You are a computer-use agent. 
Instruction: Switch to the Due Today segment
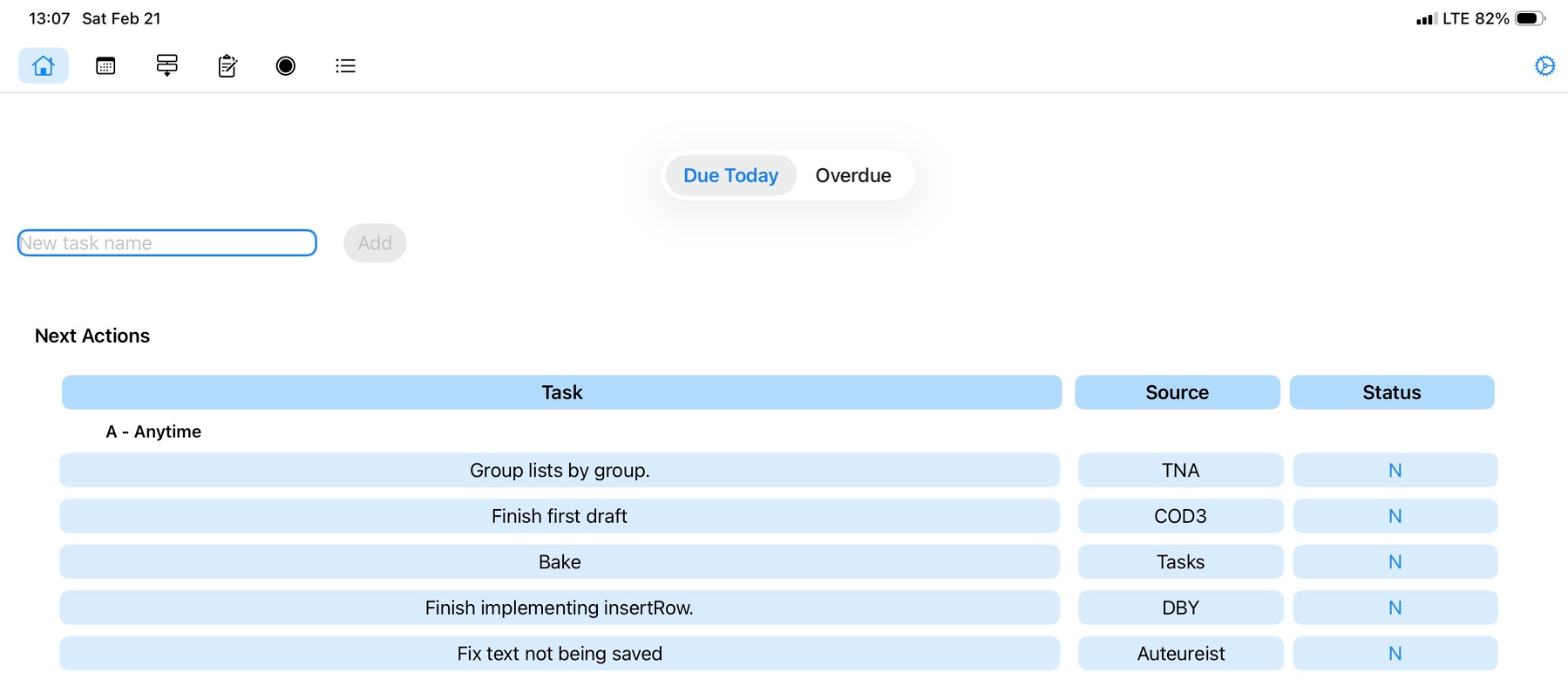(x=730, y=175)
